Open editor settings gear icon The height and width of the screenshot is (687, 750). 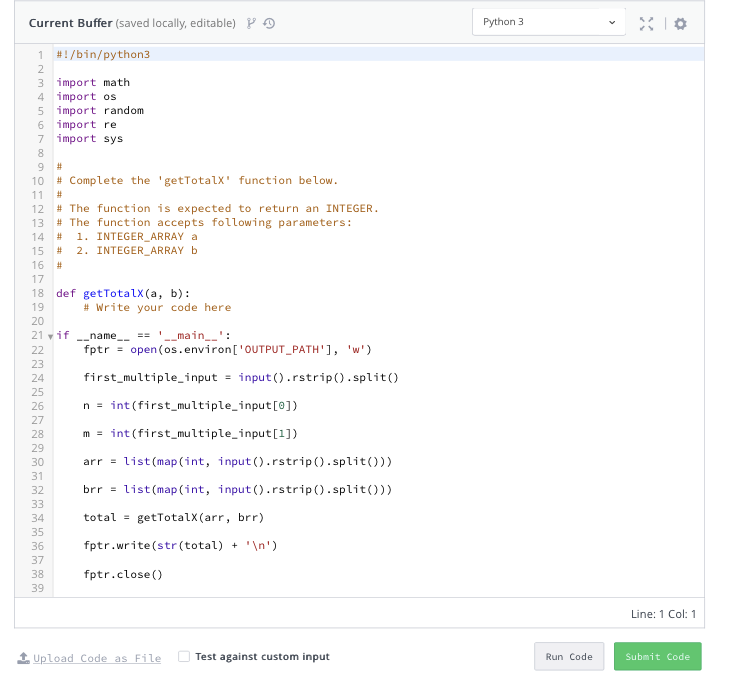(x=680, y=23)
